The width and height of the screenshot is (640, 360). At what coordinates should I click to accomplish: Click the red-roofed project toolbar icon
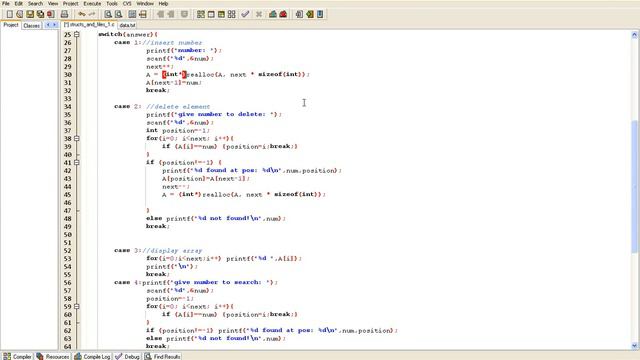click(283, 14)
